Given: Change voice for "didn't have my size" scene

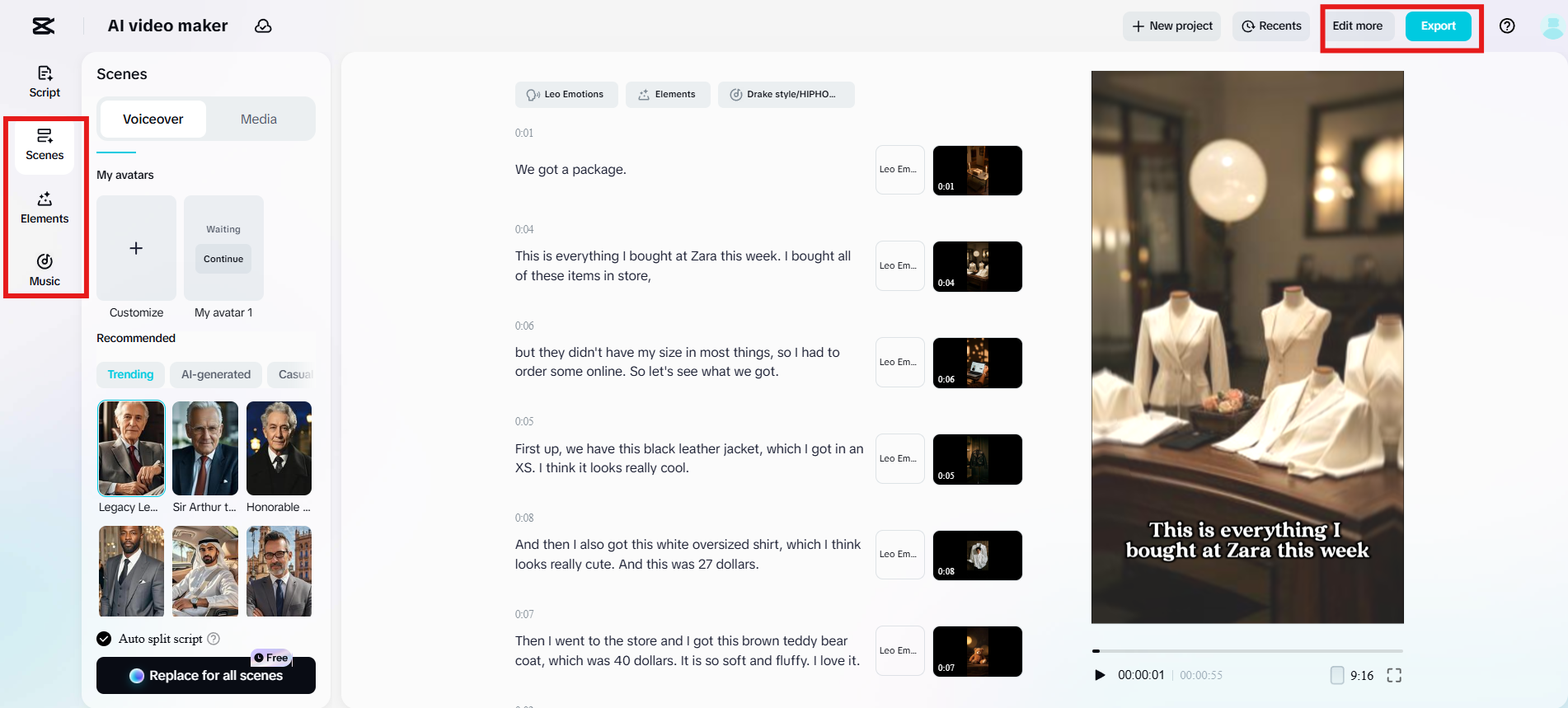Looking at the screenshot, I should point(900,362).
